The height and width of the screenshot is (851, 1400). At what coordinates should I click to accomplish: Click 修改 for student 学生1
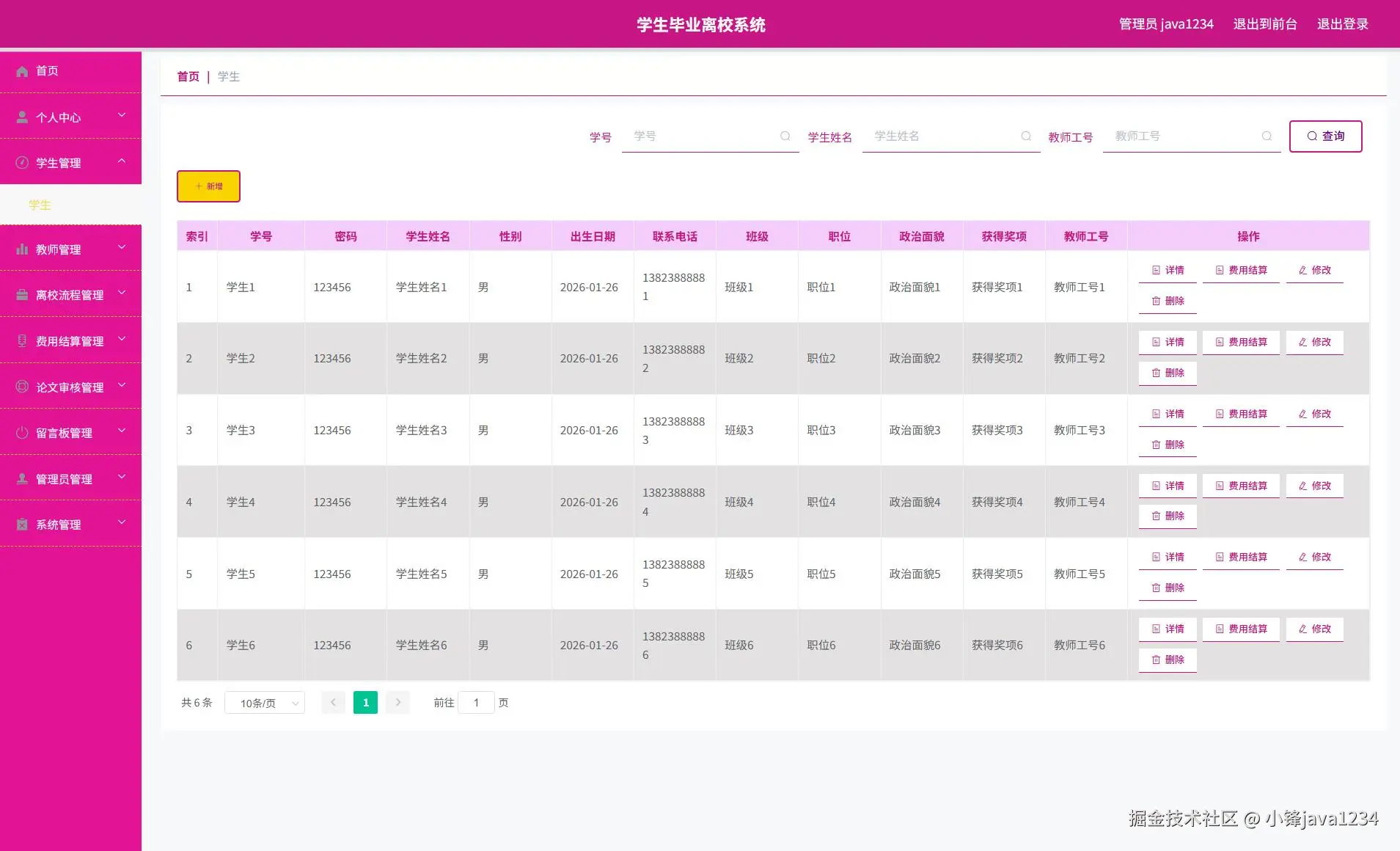tap(1314, 270)
